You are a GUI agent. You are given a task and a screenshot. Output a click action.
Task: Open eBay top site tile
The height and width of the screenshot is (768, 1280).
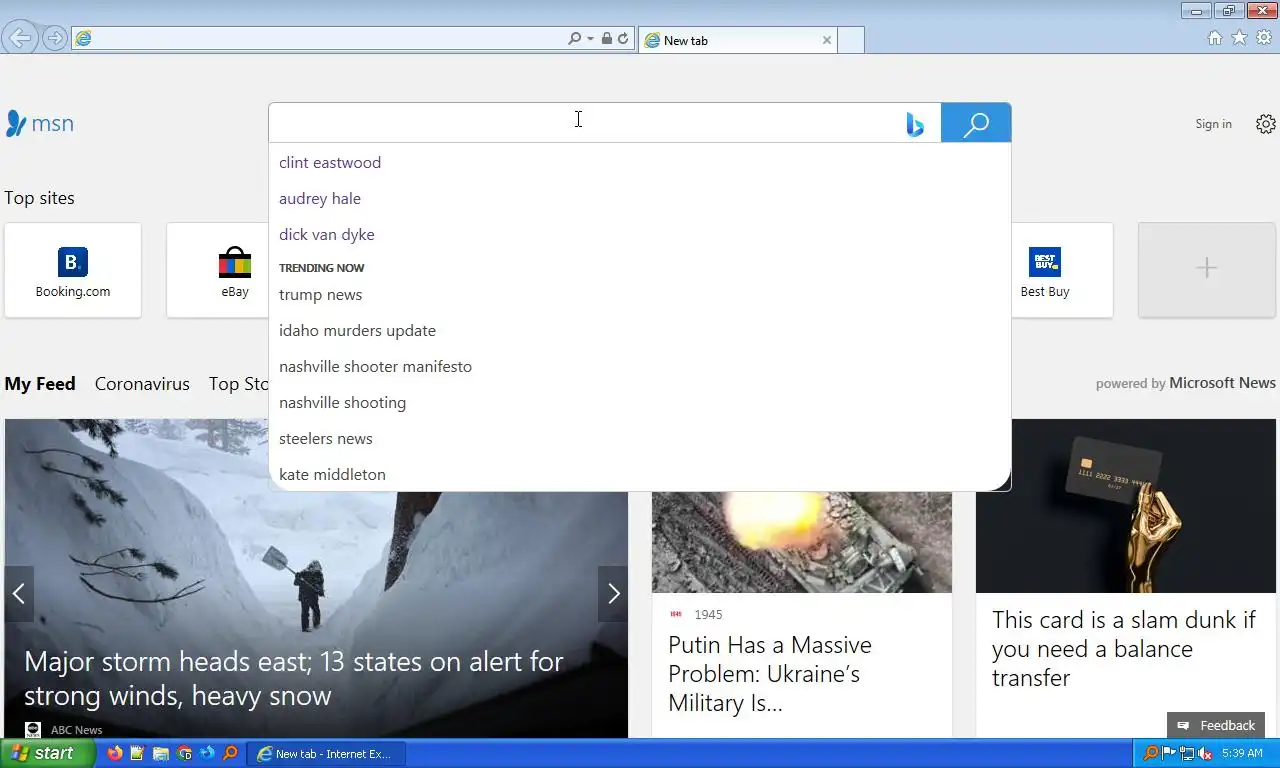(218, 270)
